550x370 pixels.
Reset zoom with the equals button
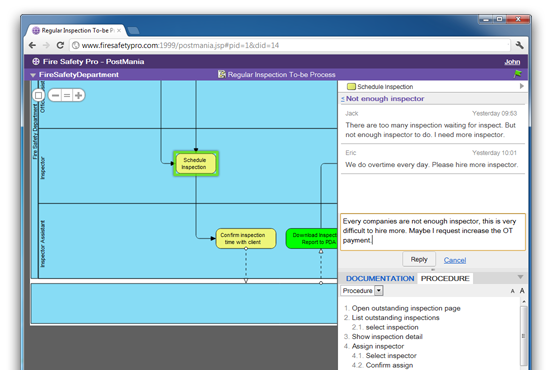point(67,95)
